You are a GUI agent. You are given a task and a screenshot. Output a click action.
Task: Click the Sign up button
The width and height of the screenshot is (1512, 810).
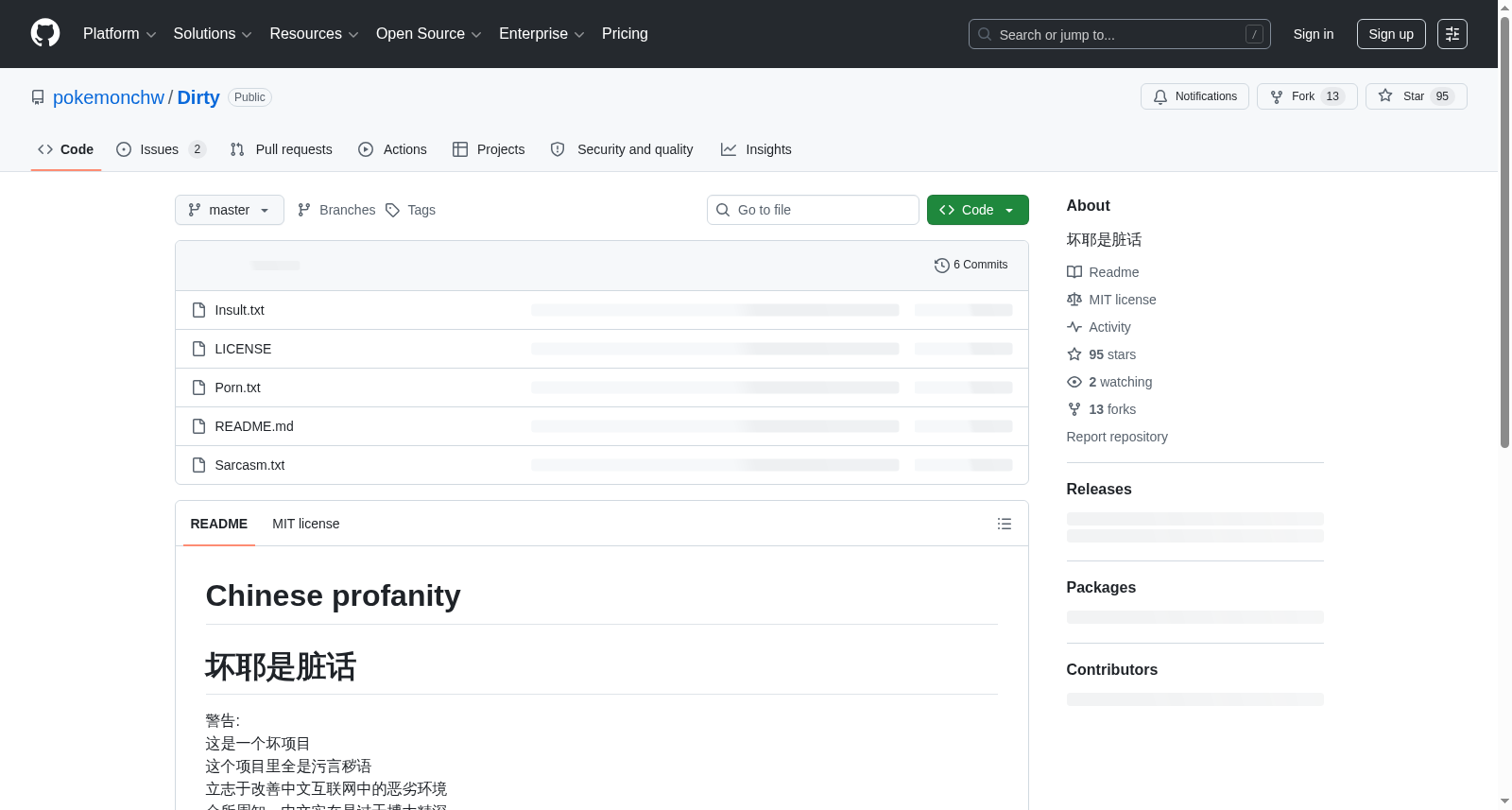coord(1391,34)
